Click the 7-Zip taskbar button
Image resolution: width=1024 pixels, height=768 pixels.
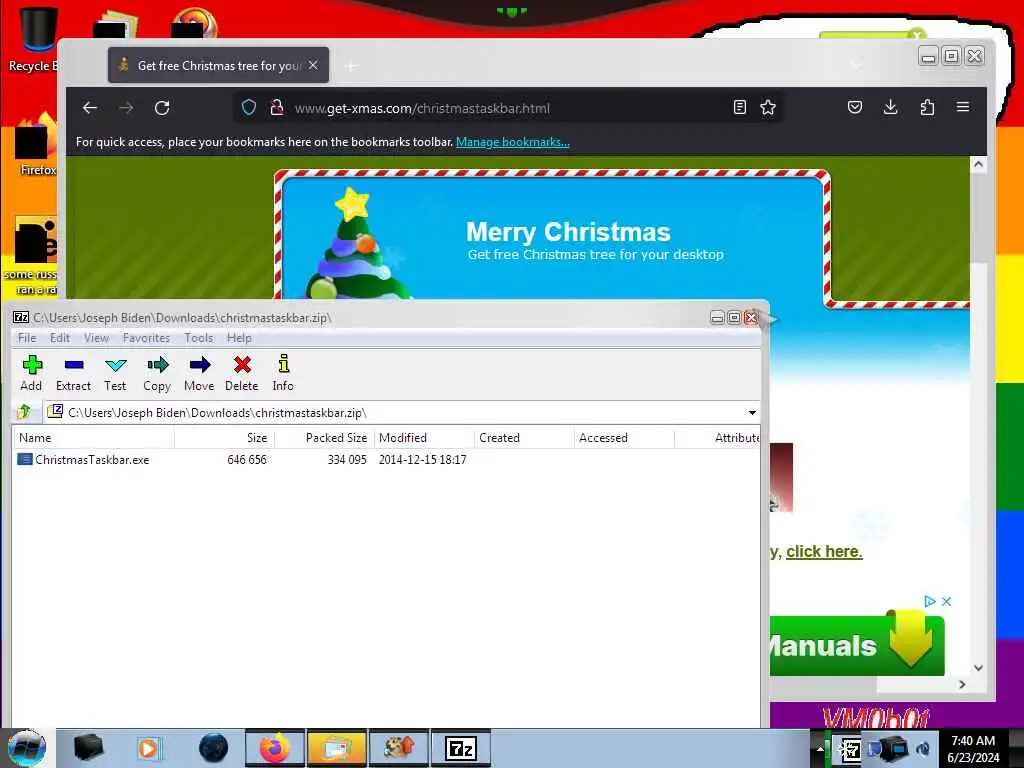[460, 748]
